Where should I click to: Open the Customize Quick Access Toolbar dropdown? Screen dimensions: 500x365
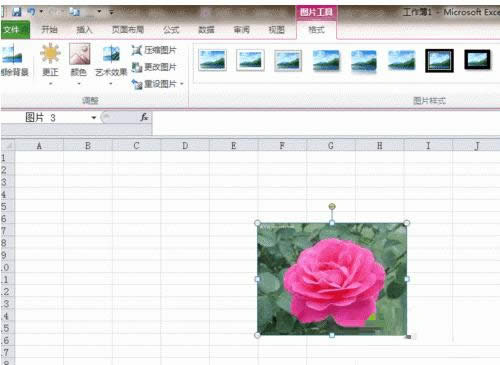point(112,12)
